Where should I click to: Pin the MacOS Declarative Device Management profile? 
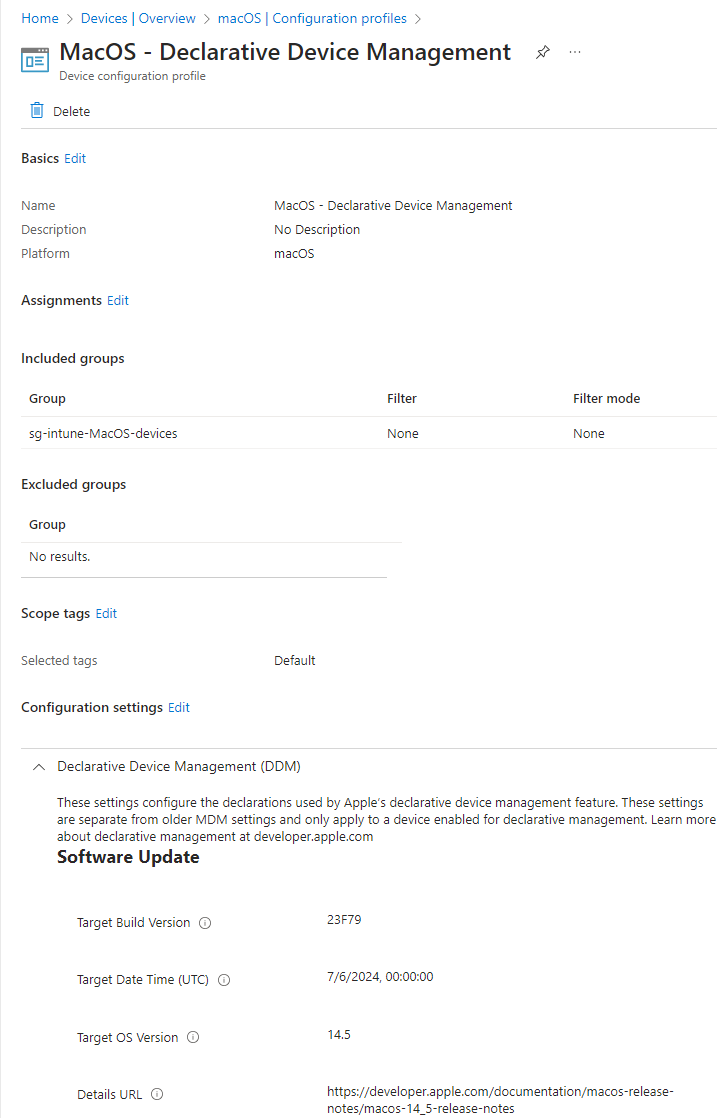(542, 52)
